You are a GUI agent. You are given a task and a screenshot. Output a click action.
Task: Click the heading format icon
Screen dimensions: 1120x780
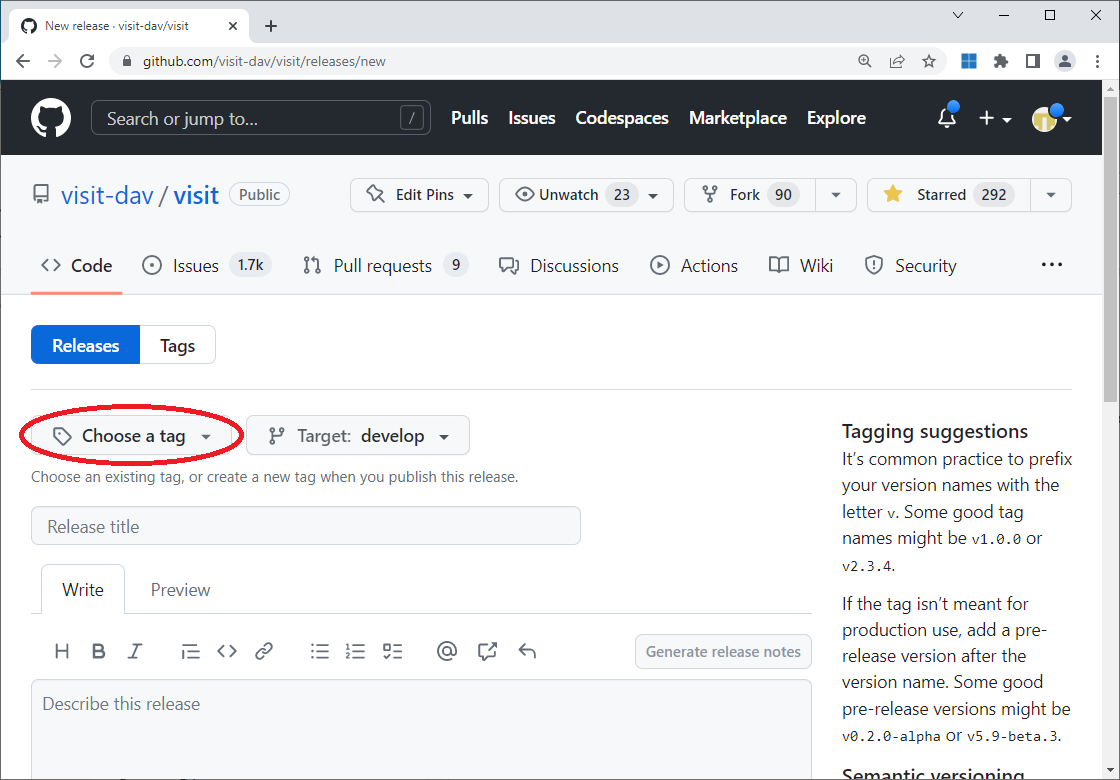[62, 651]
